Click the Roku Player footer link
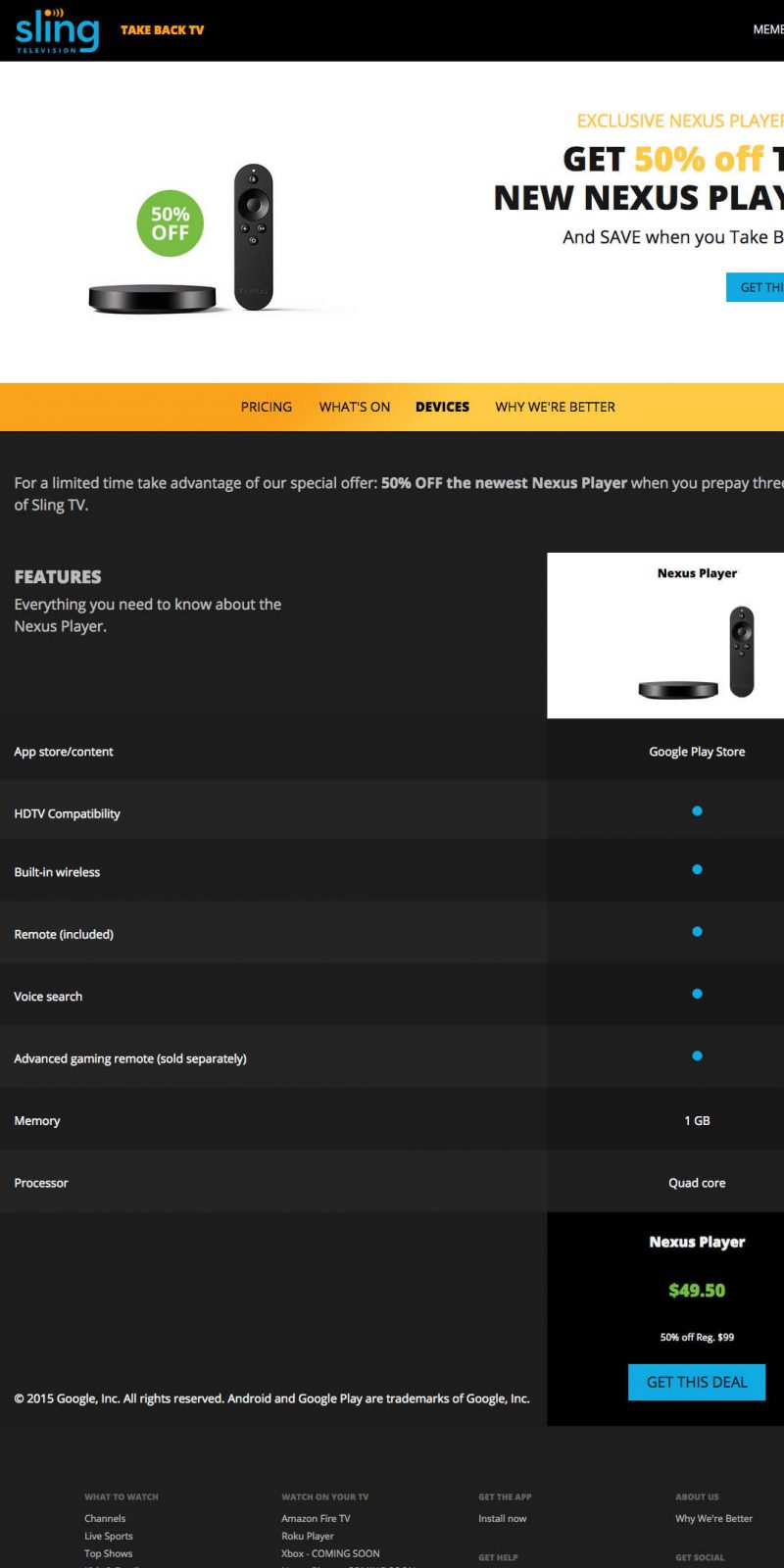Viewport: 784px width, 1568px height. 307,1536
